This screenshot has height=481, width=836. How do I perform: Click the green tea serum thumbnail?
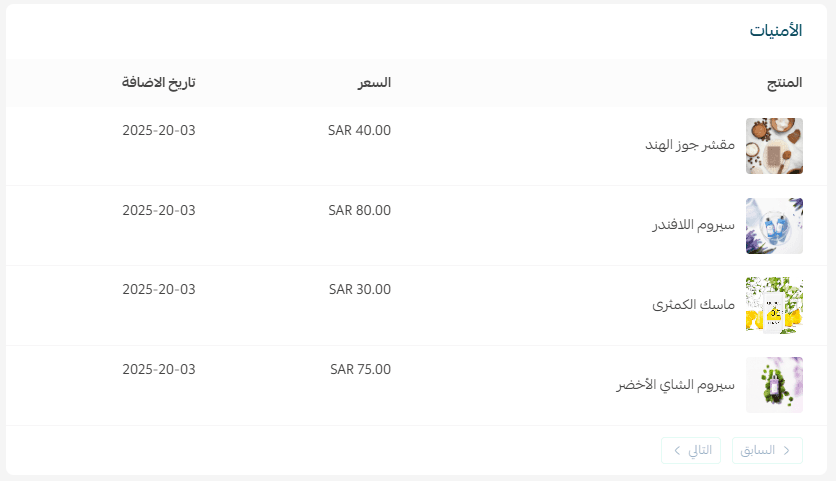pyautogui.click(x=774, y=385)
